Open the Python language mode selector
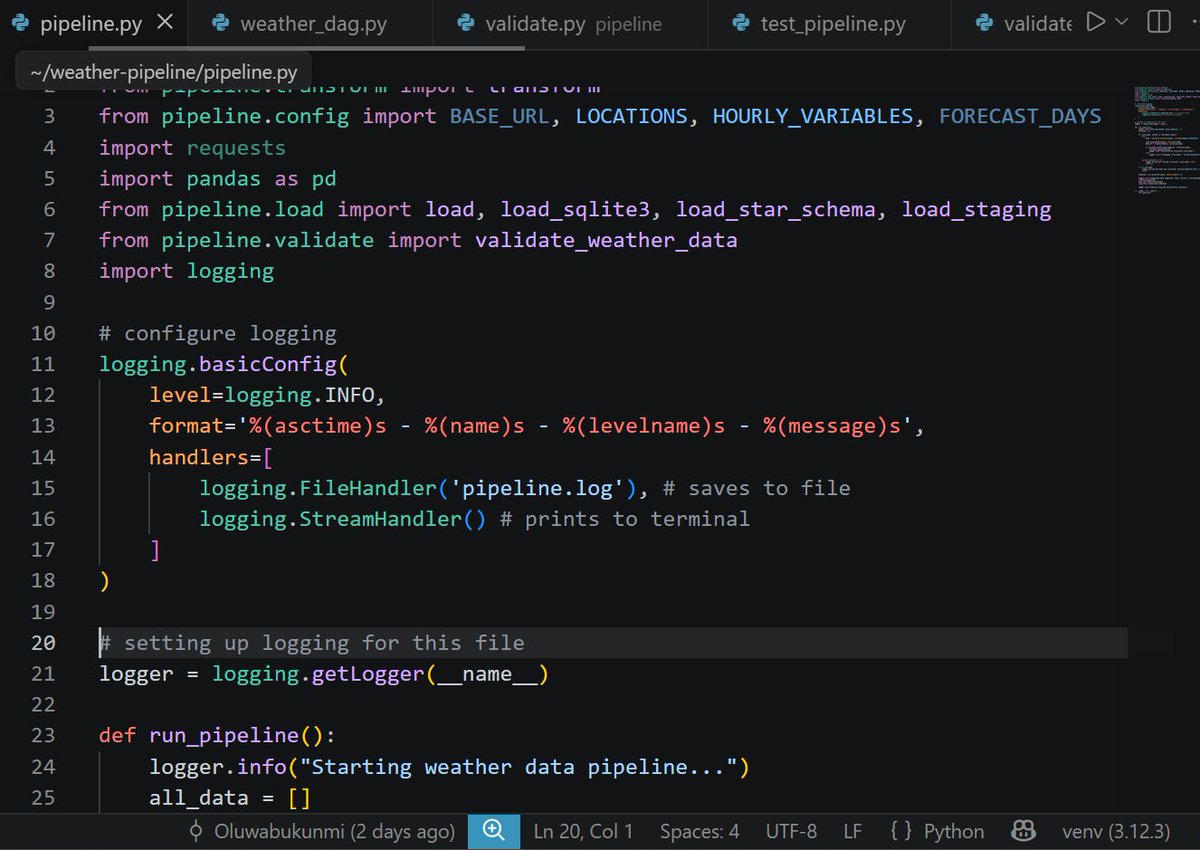The height and width of the screenshot is (850, 1200). tap(936, 831)
